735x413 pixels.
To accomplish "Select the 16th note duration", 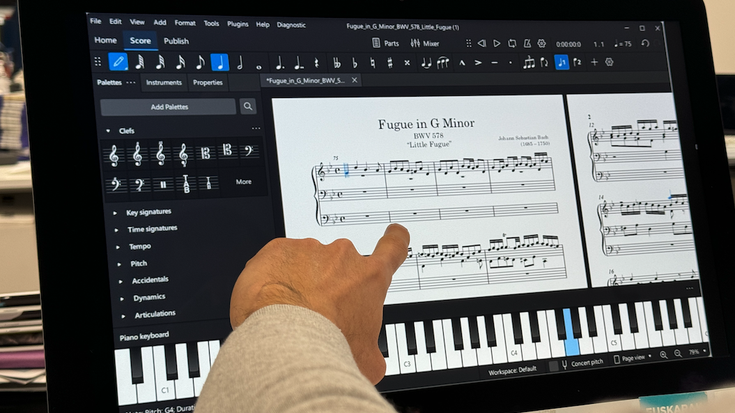I will [x=180, y=62].
